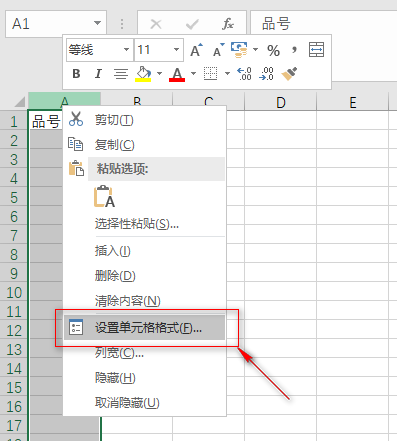Open the font name dropdown 等线

pyautogui.click(x=126, y=50)
